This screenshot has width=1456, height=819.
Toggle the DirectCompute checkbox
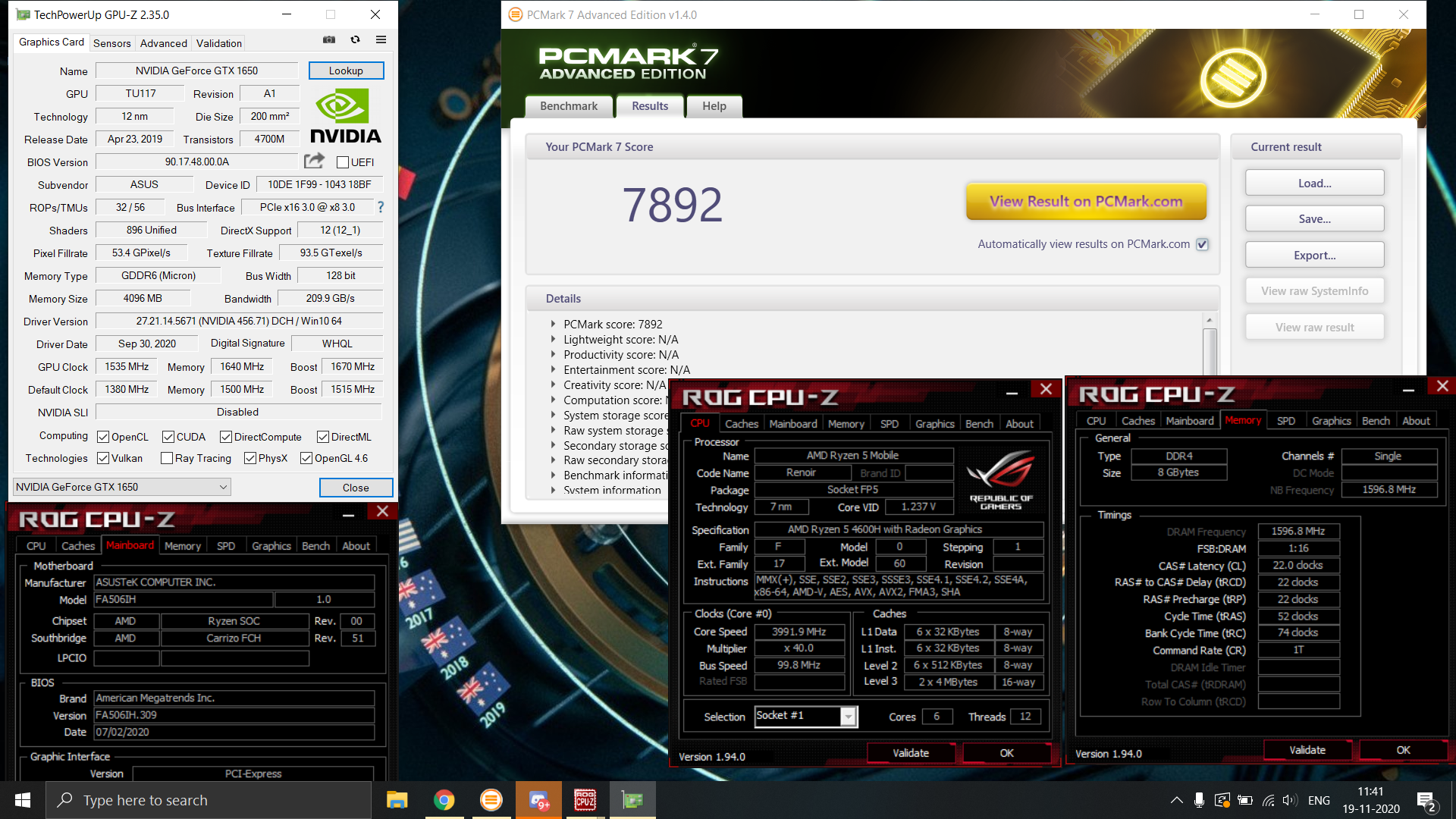click(x=226, y=437)
